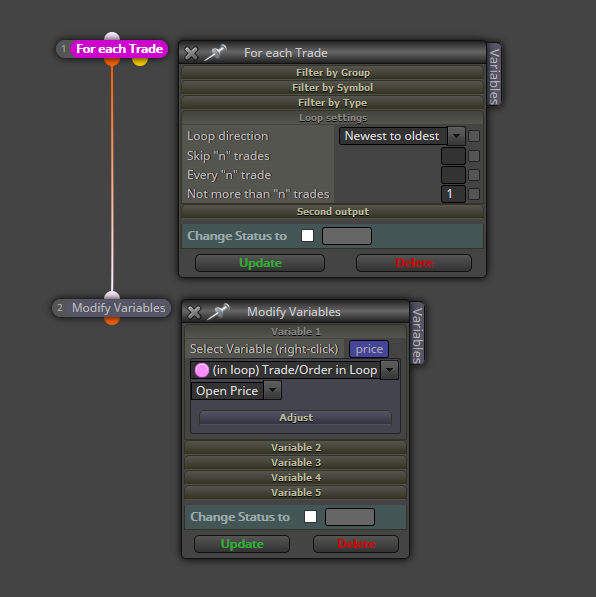Toggle checkbox next to Loop direction
596x597 pixels.
[474, 136]
